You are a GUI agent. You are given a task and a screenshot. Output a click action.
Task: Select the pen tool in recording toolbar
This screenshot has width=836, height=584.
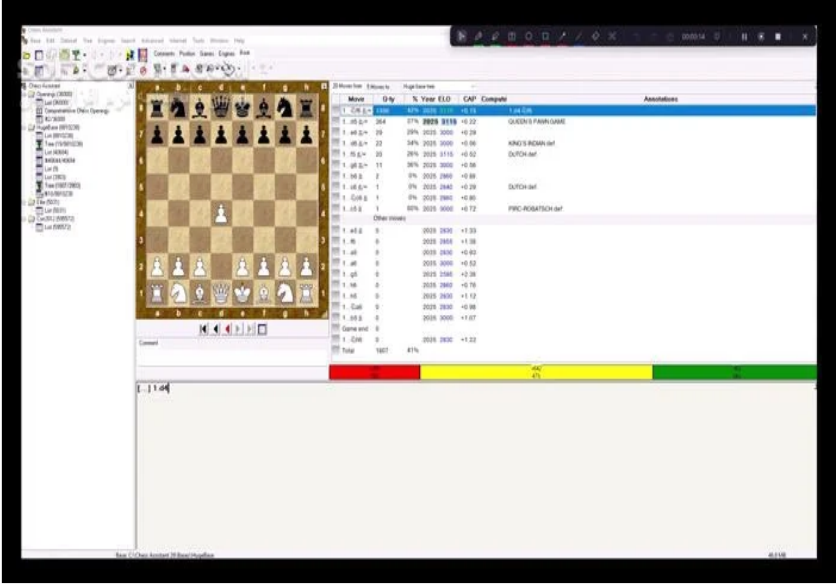(478, 36)
